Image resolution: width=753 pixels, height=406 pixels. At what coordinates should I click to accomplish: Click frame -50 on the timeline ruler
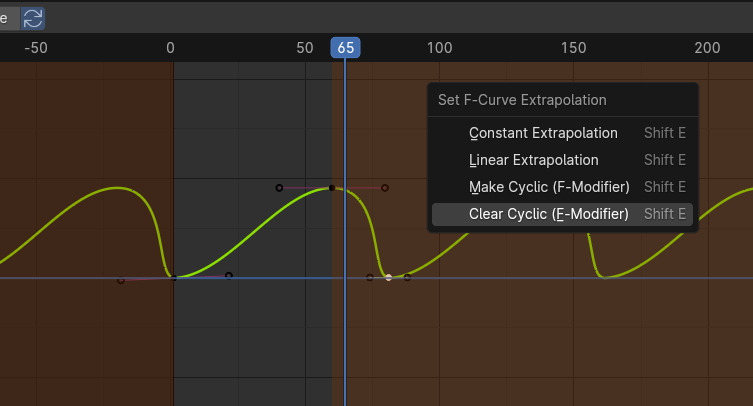[x=36, y=48]
